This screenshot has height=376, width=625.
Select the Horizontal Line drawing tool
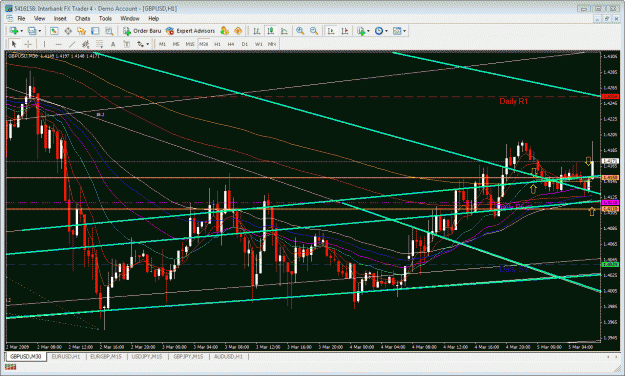pyautogui.click(x=59, y=44)
